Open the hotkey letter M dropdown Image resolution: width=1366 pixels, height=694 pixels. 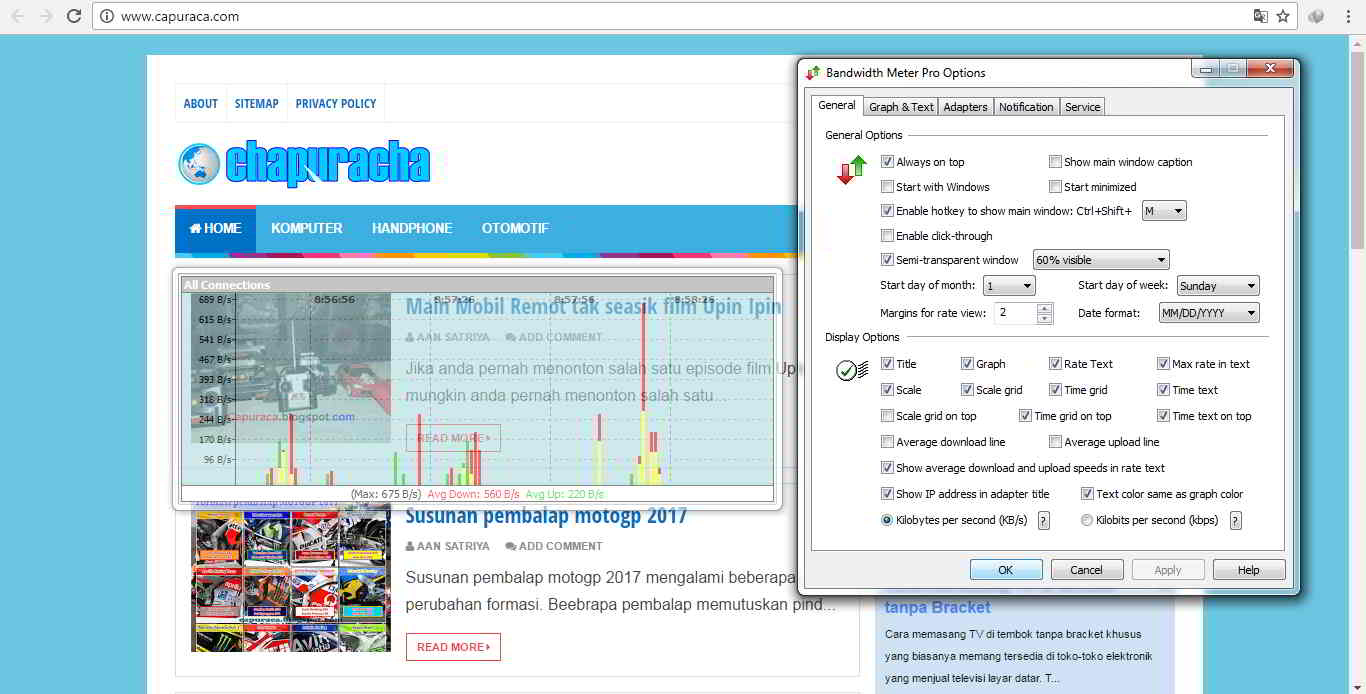(1164, 211)
